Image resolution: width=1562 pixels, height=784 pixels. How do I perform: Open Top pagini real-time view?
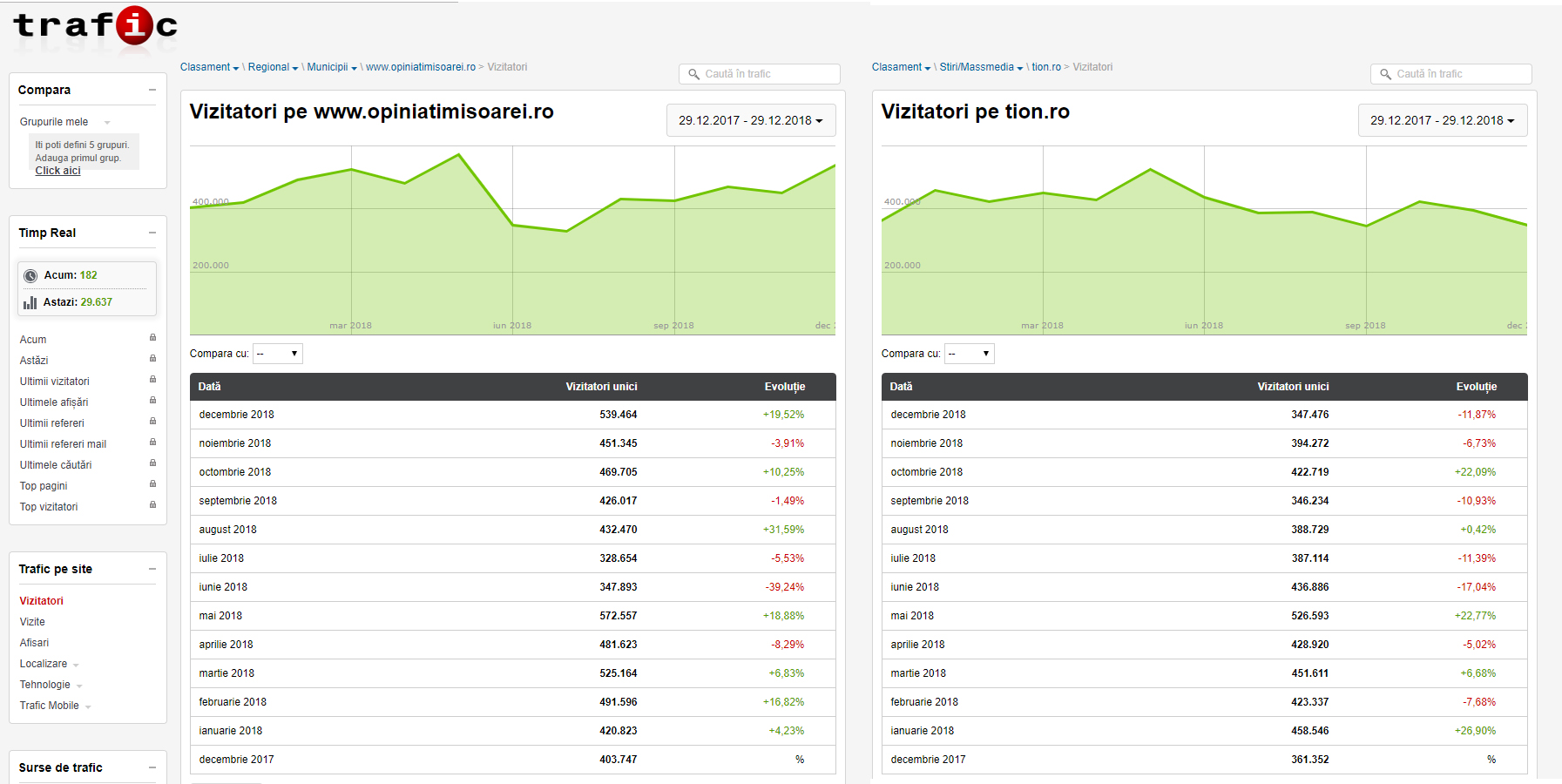coord(44,486)
